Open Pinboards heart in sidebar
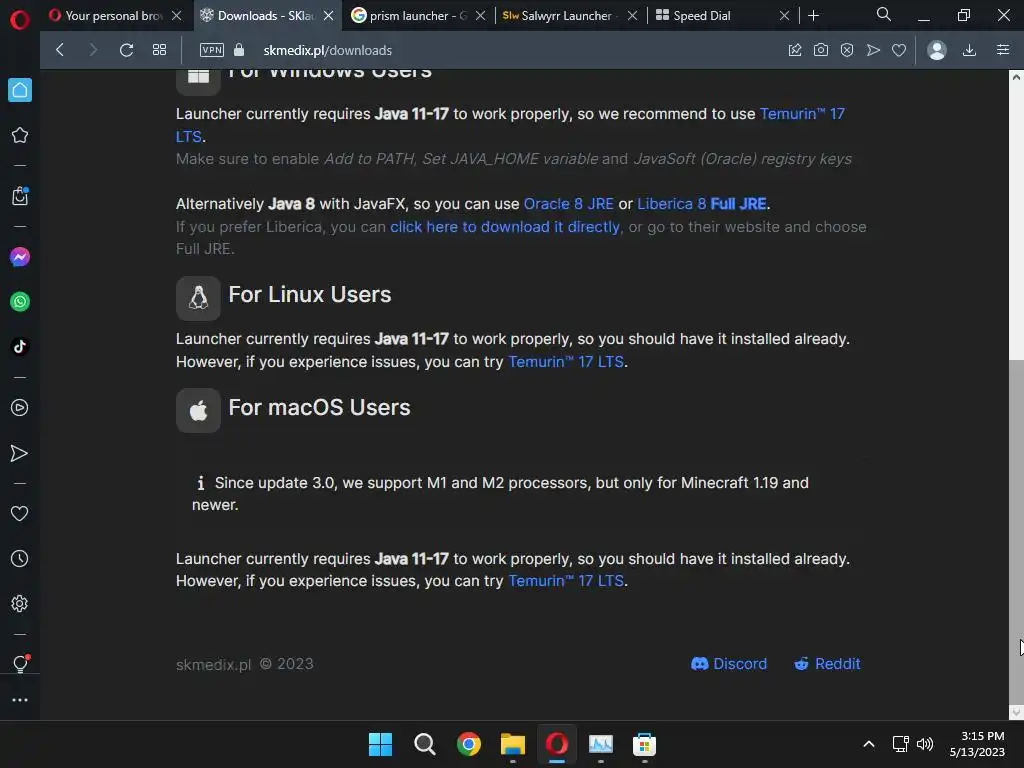This screenshot has width=1024, height=768. [x=20, y=514]
